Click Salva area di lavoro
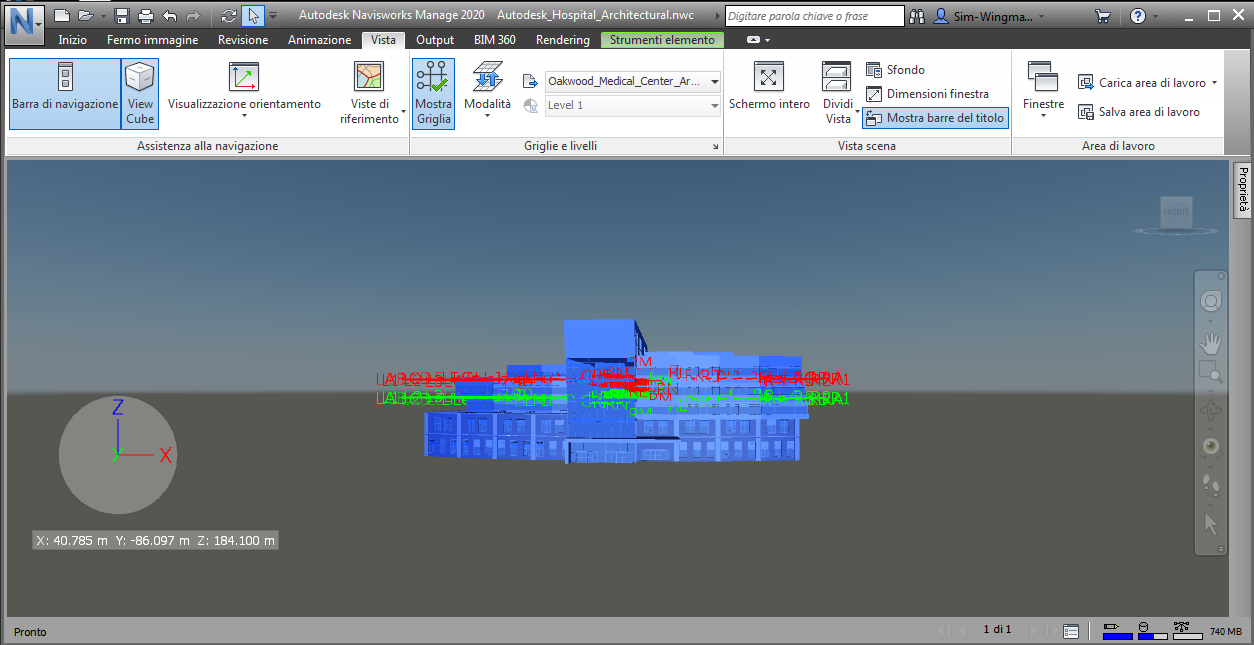Image resolution: width=1254 pixels, height=645 pixels. pyautogui.click(x=1139, y=112)
